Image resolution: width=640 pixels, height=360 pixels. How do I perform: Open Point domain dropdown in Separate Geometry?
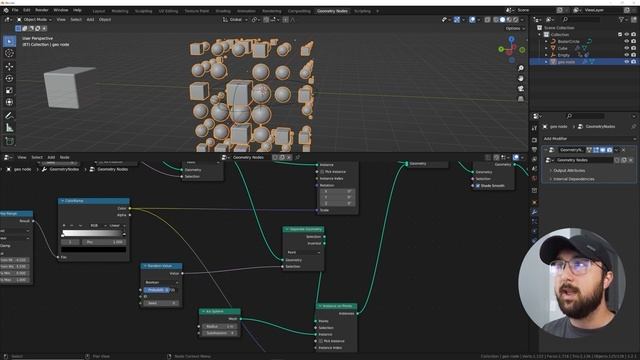point(304,253)
